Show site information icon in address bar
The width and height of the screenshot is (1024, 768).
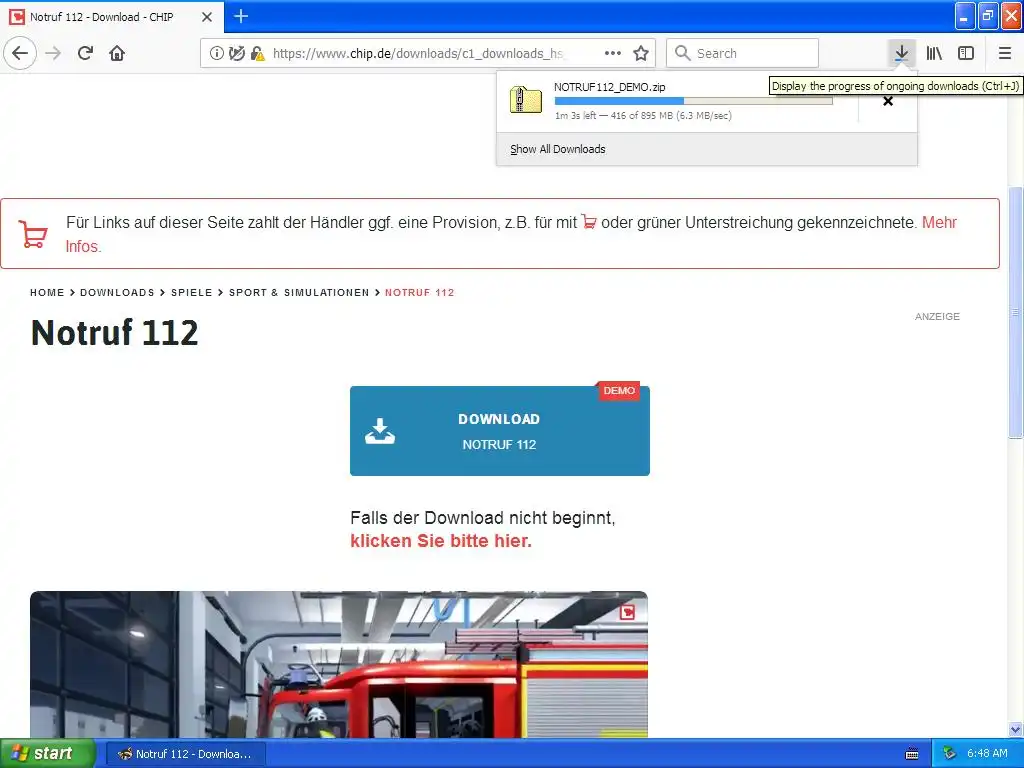click(216, 53)
